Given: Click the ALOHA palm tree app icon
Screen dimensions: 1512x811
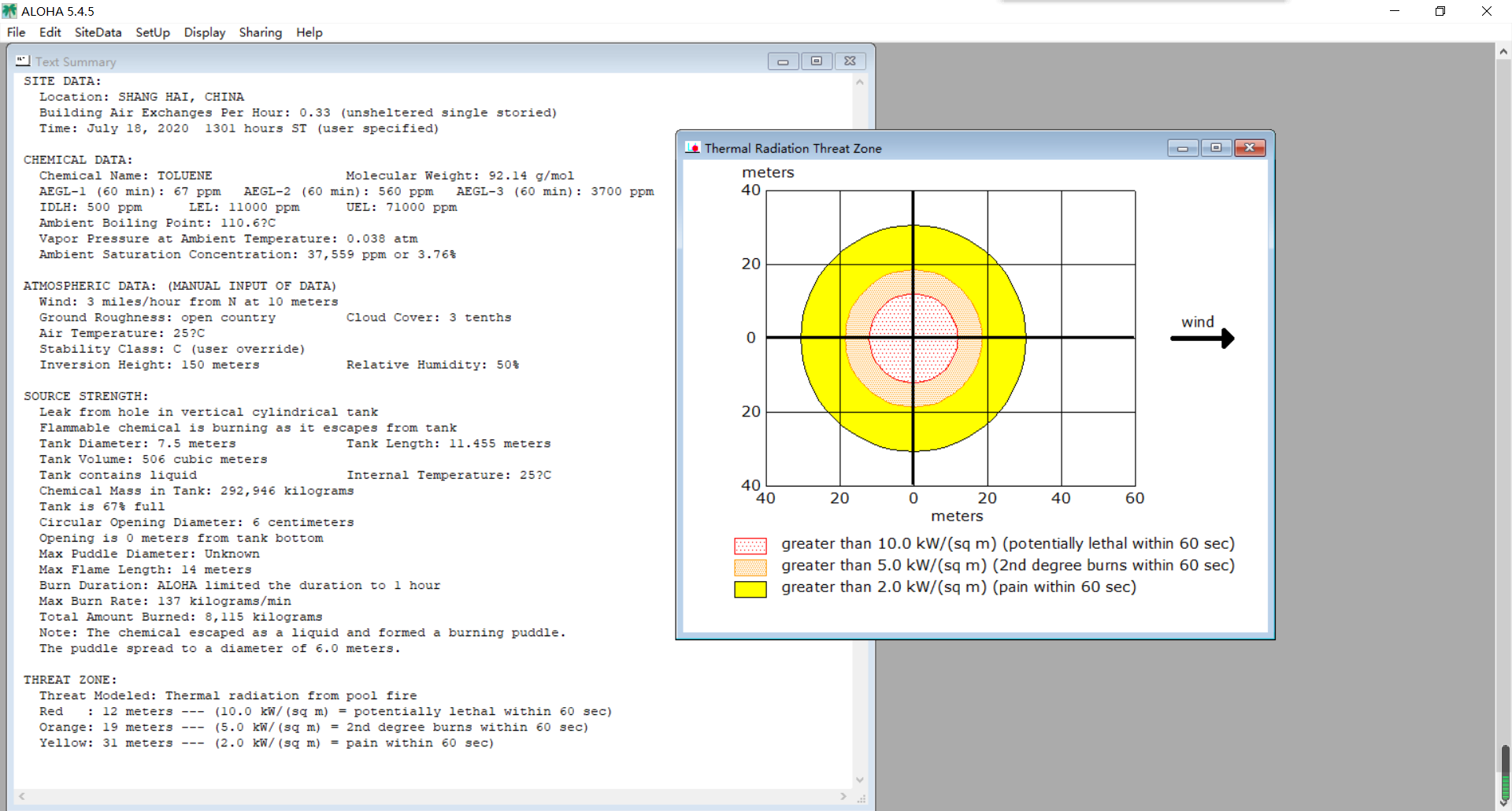Looking at the screenshot, I should [x=9, y=11].
